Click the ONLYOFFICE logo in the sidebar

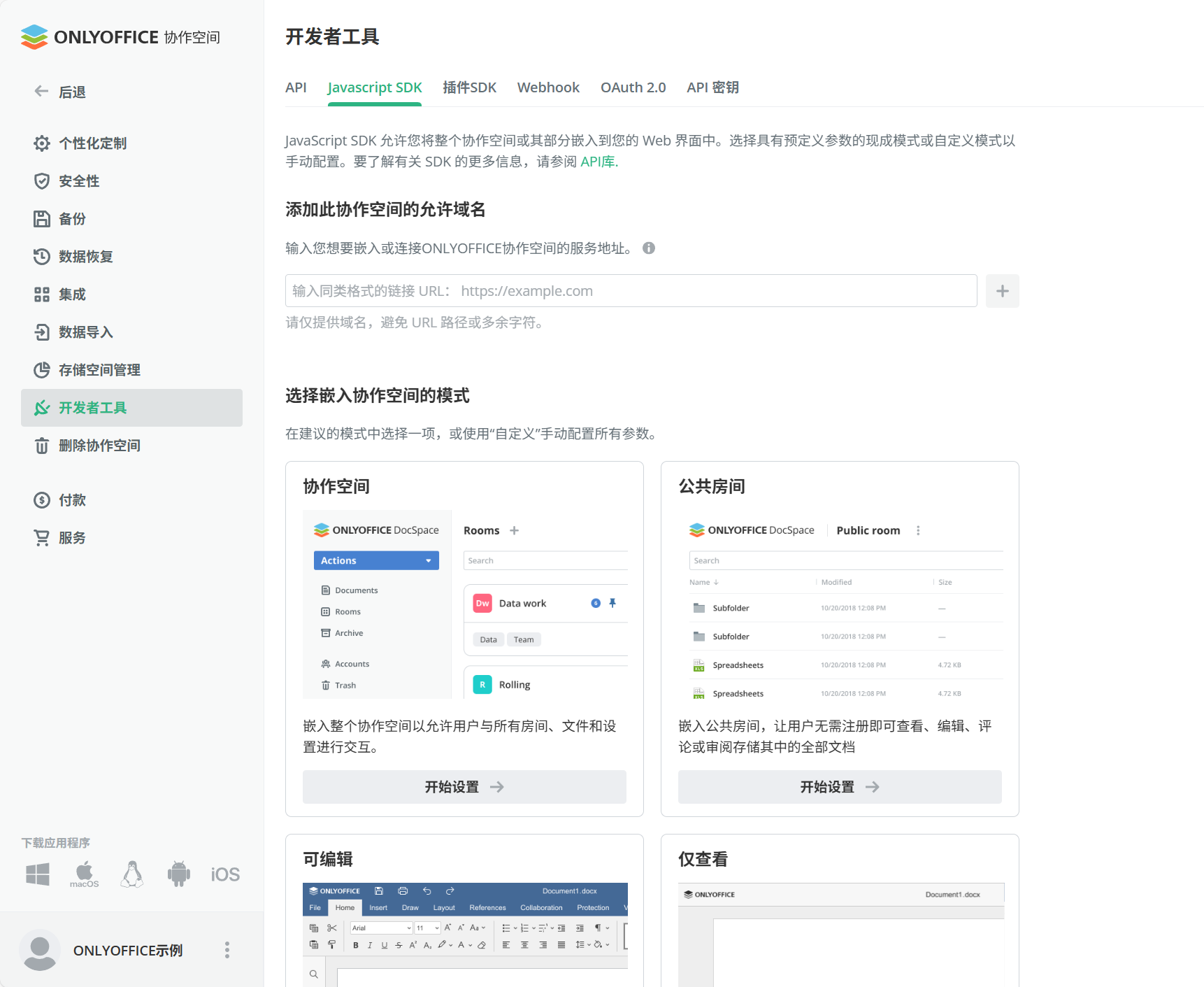120,37
